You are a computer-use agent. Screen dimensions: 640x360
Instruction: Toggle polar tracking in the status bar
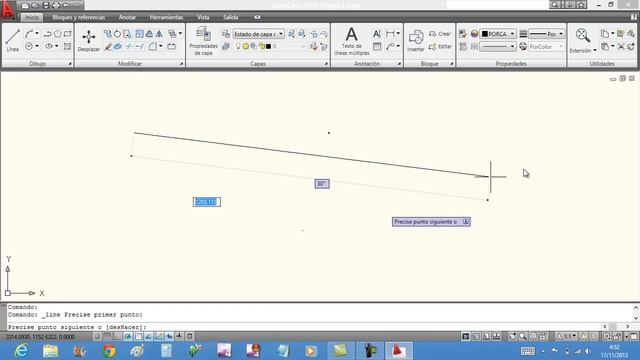coord(128,336)
